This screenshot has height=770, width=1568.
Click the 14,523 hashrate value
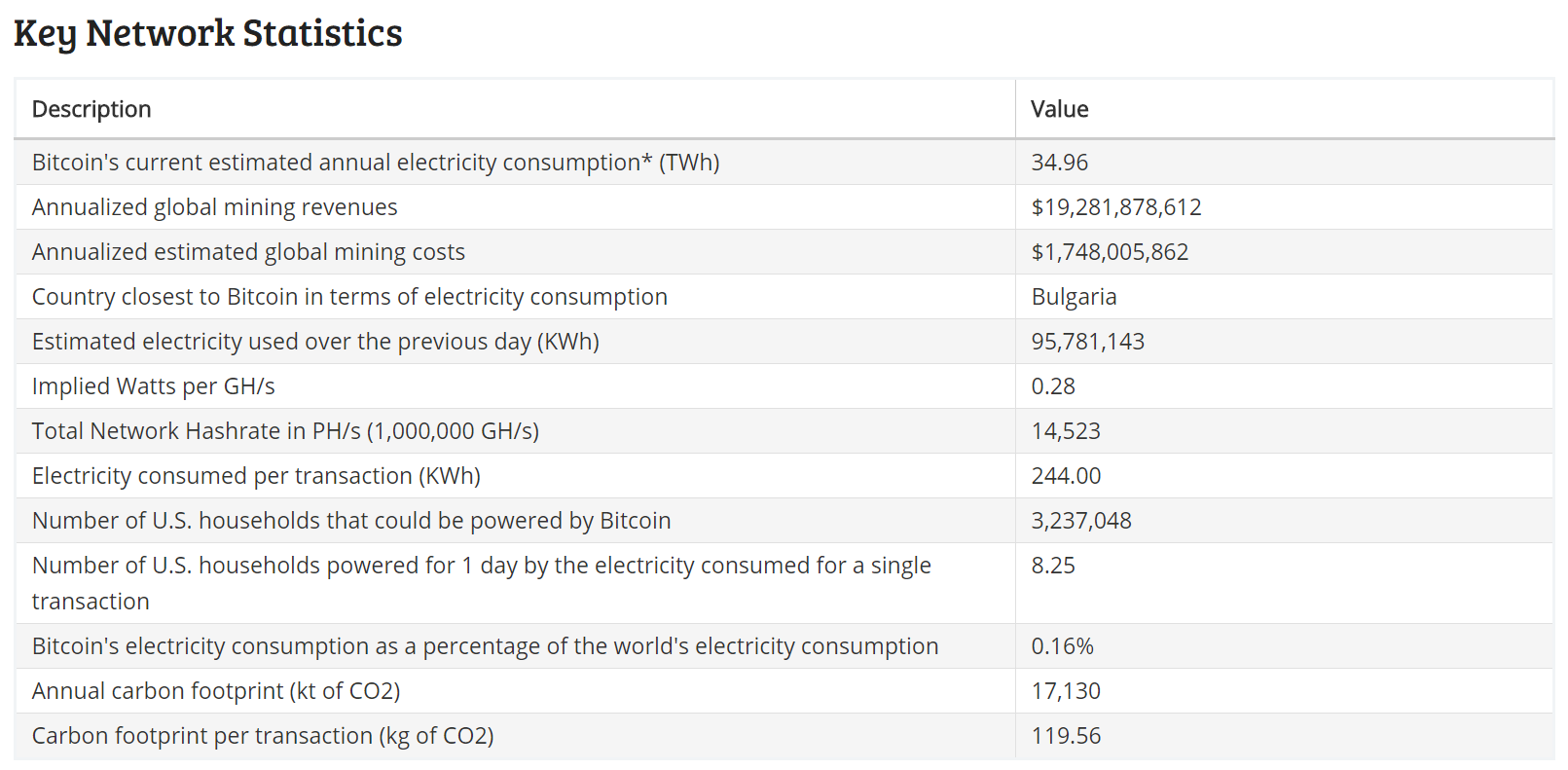(x=1065, y=431)
